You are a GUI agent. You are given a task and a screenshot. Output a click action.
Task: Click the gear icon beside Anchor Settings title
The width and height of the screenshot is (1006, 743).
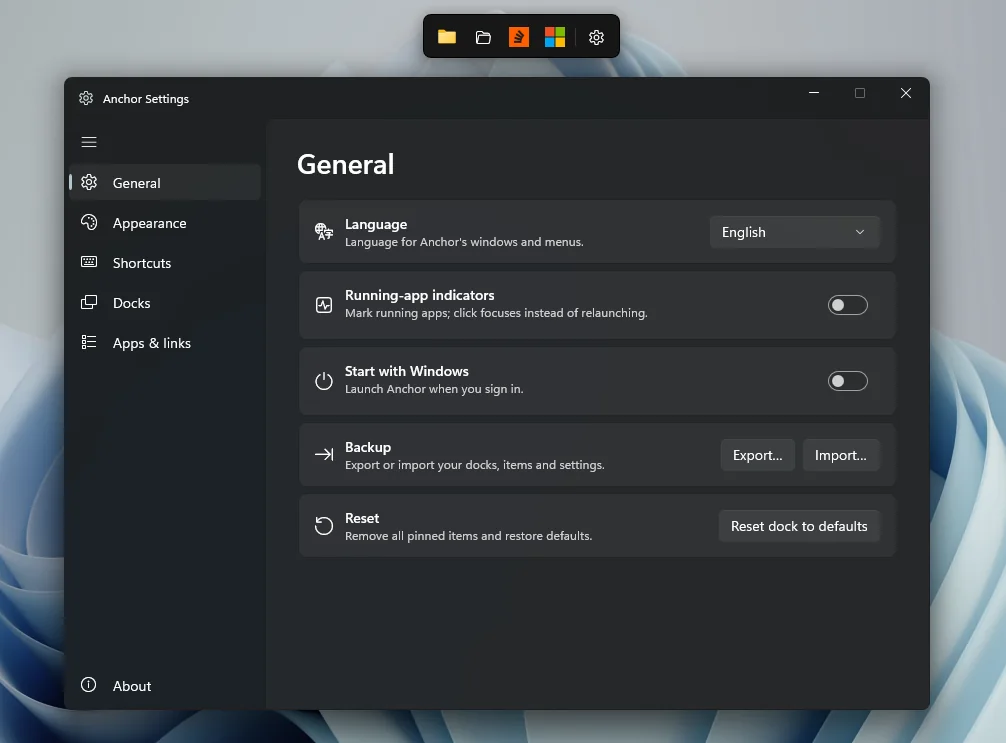[86, 98]
